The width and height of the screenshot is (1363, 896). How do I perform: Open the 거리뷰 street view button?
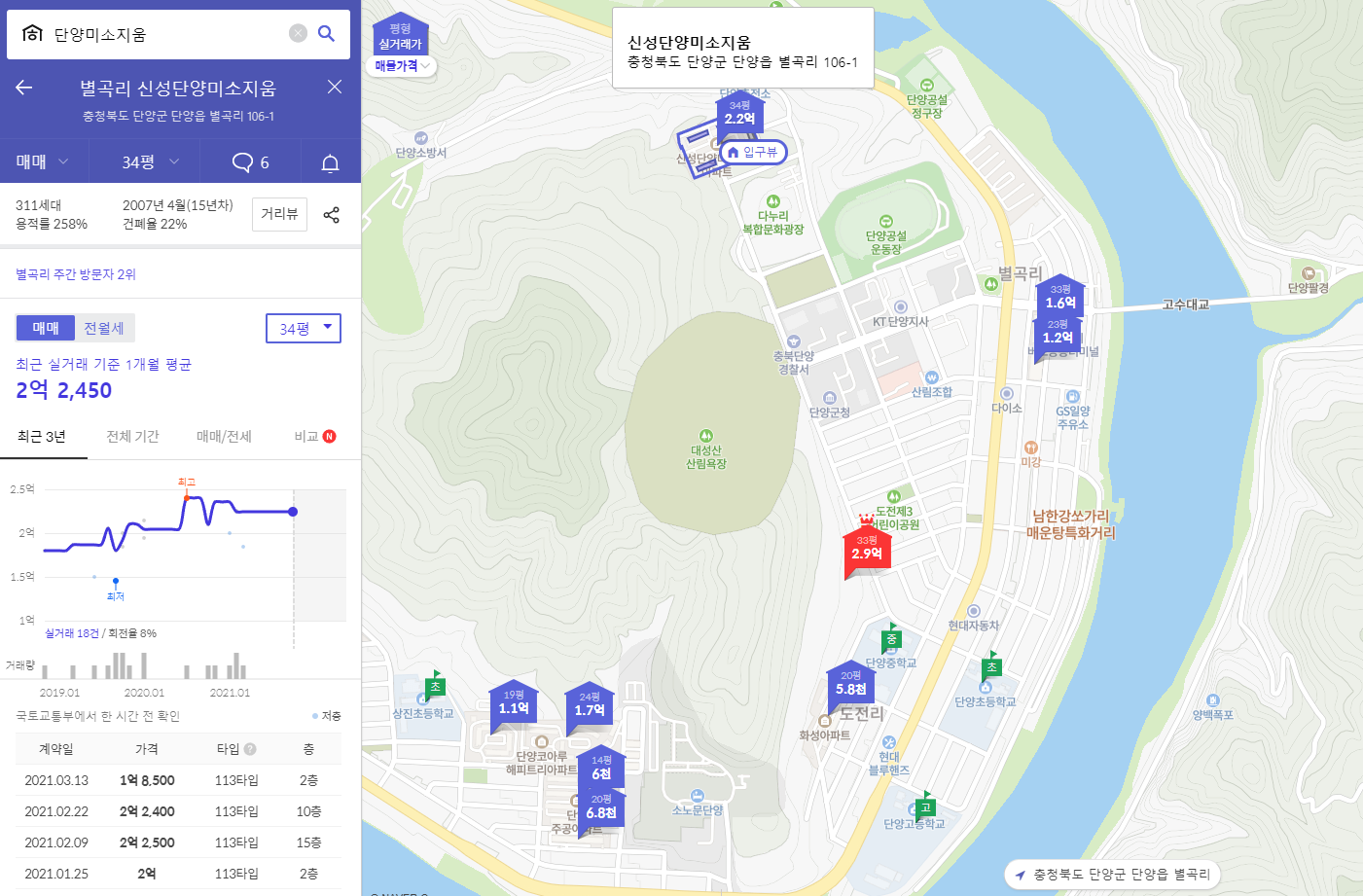(279, 214)
